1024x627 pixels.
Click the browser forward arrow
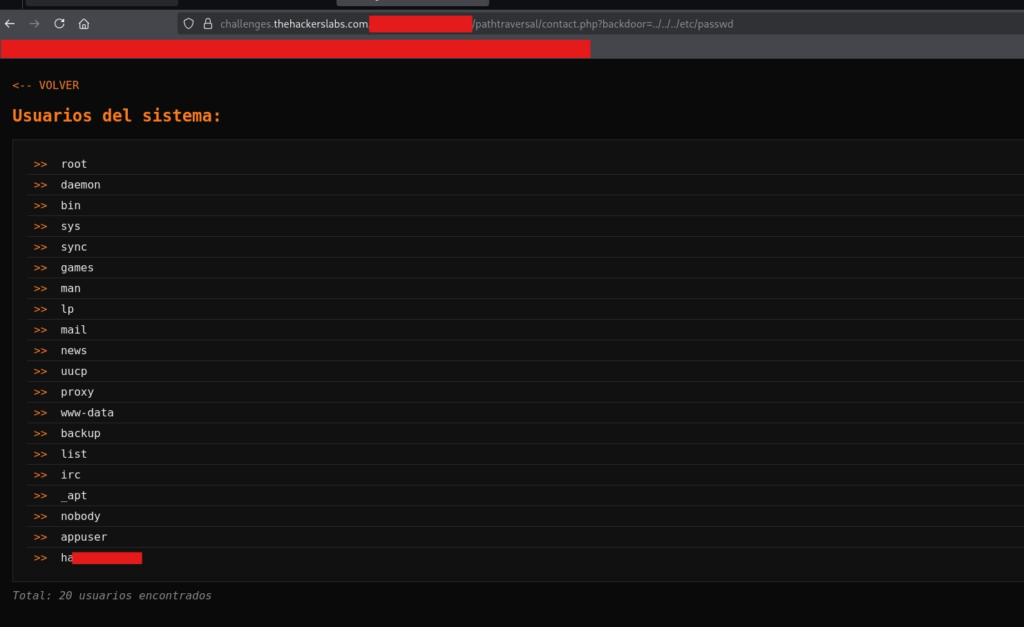(x=34, y=23)
